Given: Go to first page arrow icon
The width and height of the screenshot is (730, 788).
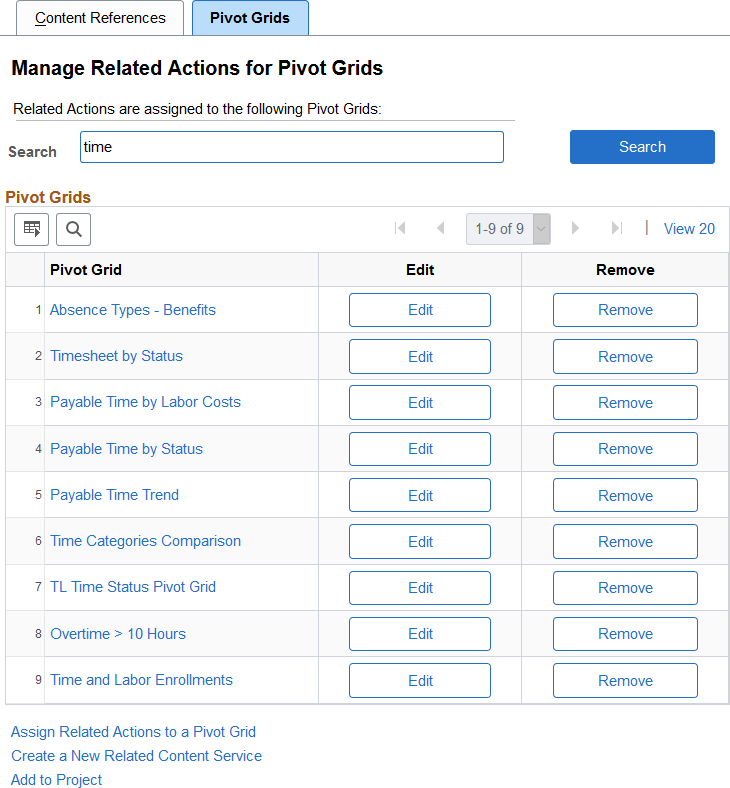Looking at the screenshot, I should pyautogui.click(x=400, y=229).
